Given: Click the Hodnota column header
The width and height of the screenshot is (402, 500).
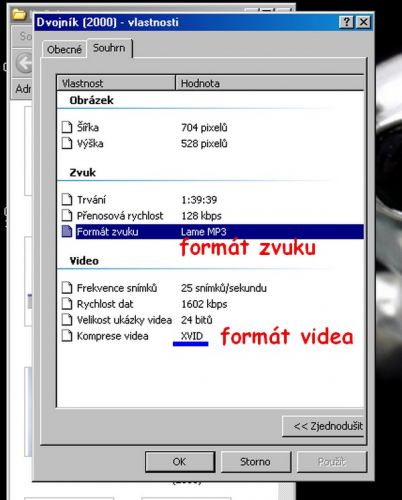Looking at the screenshot, I should click(269, 83).
